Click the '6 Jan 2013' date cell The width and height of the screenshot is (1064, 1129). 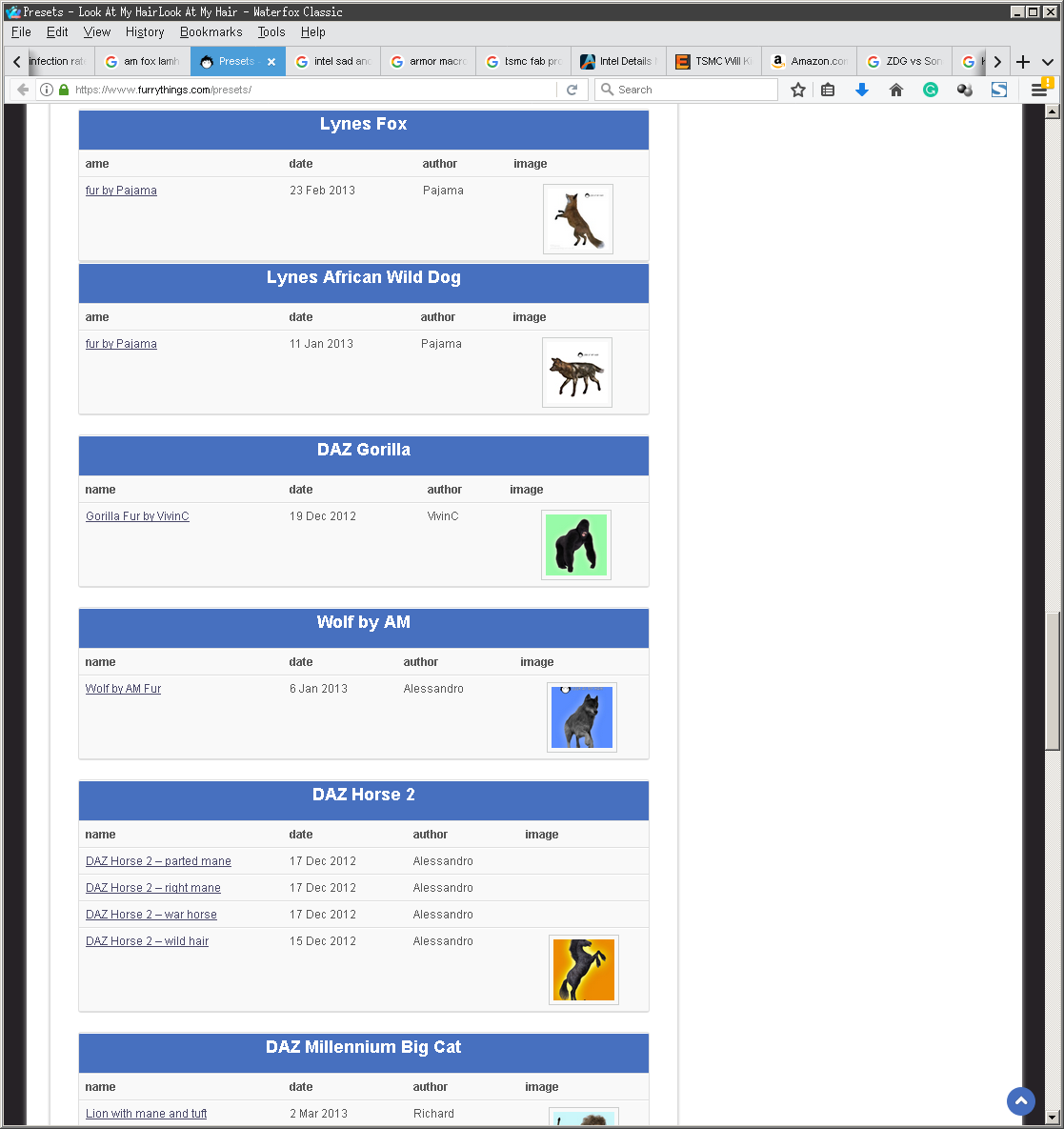point(318,688)
